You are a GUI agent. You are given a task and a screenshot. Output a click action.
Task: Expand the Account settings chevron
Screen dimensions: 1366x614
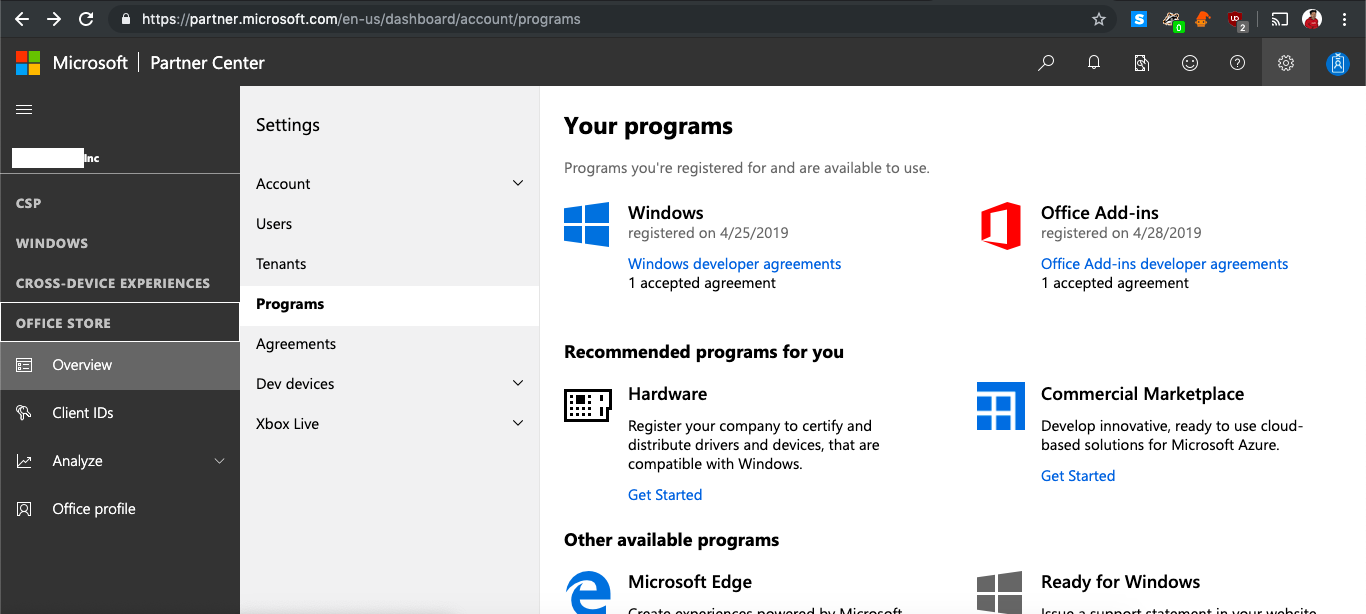click(x=518, y=183)
